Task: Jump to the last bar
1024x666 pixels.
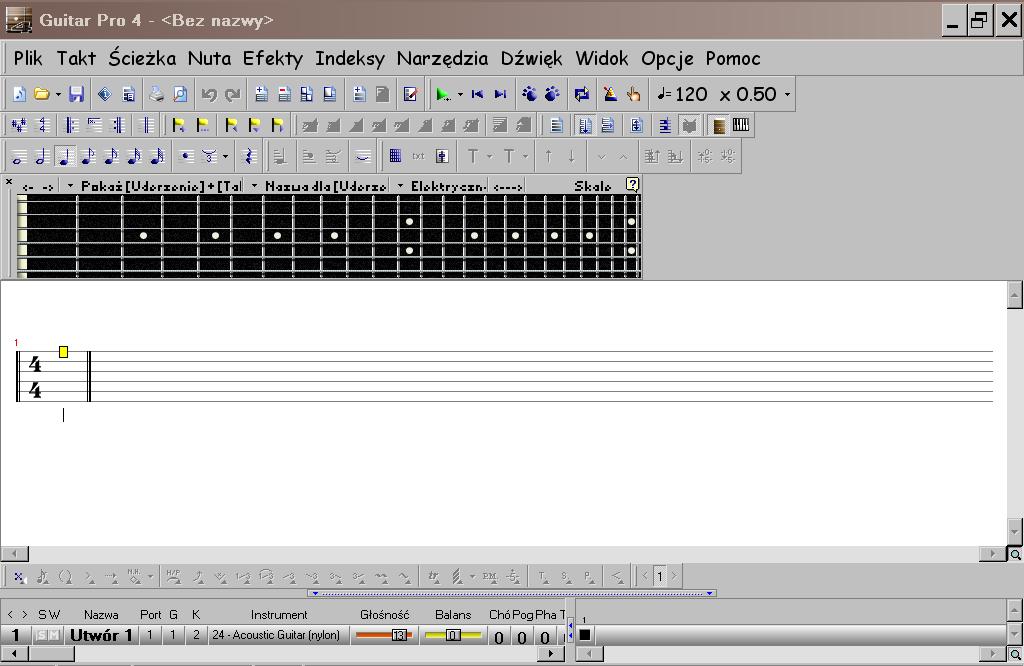Action: tap(500, 95)
